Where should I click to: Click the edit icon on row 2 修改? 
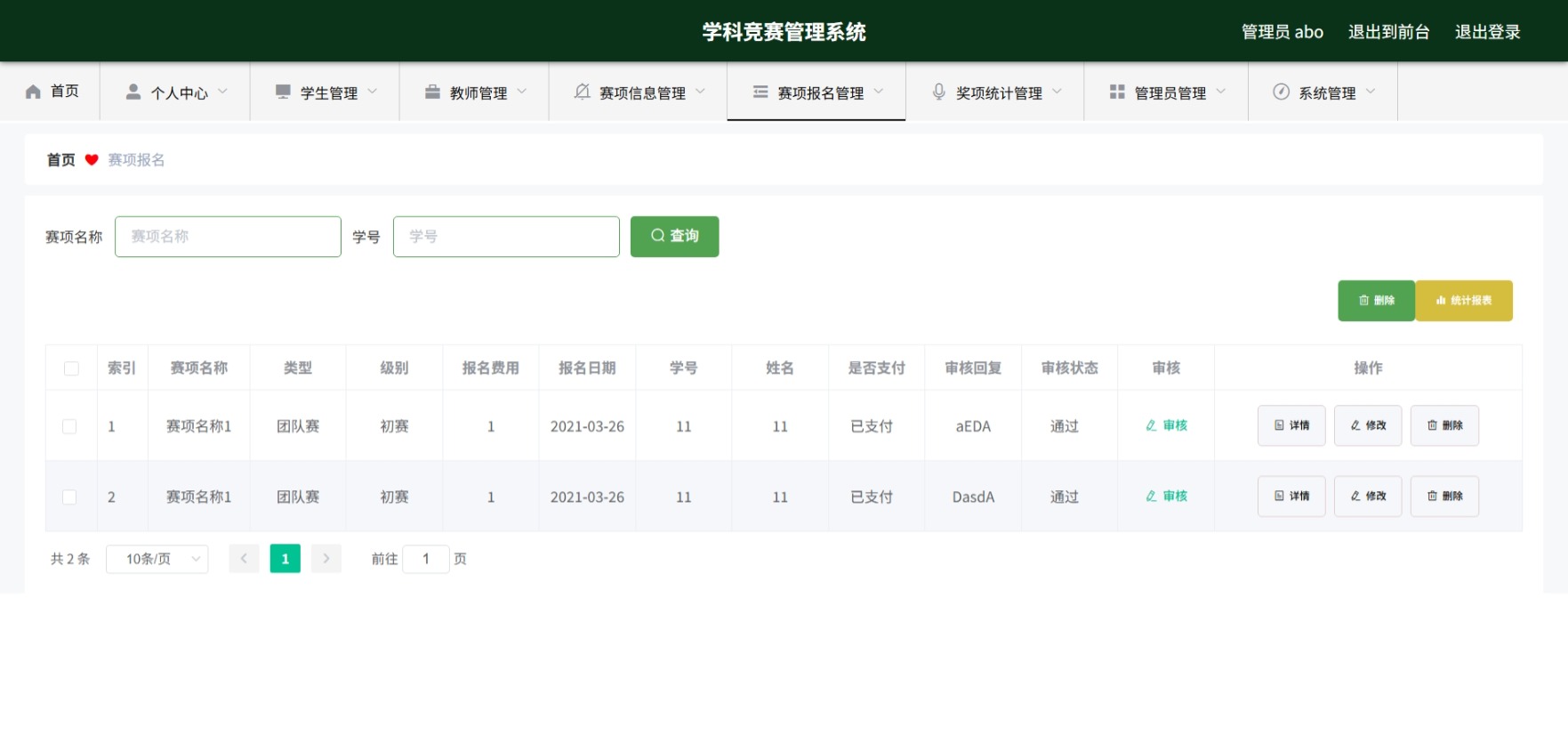tap(1355, 497)
